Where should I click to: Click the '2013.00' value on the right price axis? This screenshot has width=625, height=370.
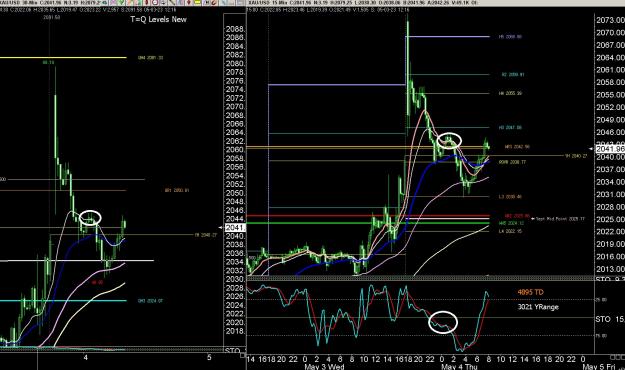(x=610, y=269)
